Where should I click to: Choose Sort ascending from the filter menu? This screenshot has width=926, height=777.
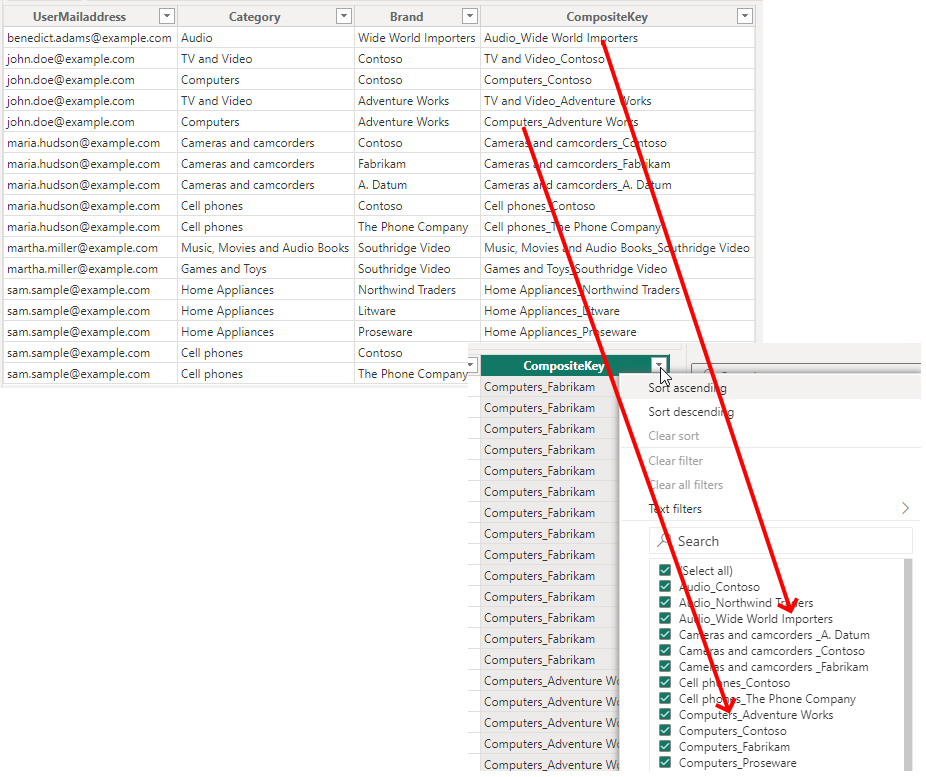click(688, 388)
